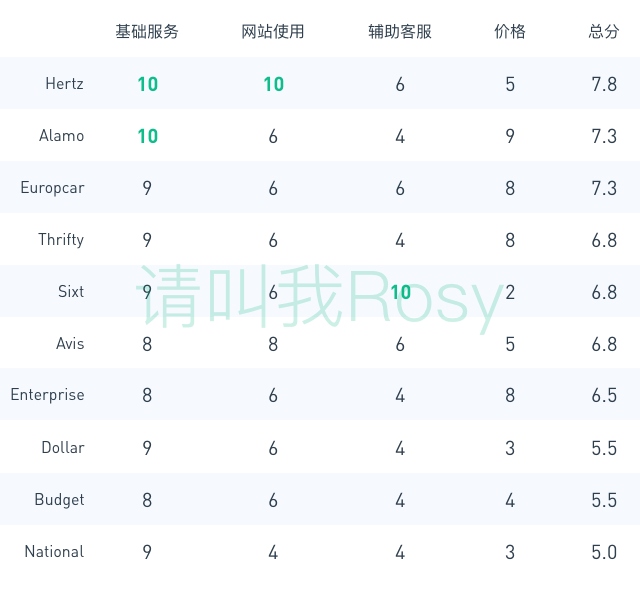Click Budget's 基础服务 score 8
The image size is (640, 597).
click(x=147, y=500)
